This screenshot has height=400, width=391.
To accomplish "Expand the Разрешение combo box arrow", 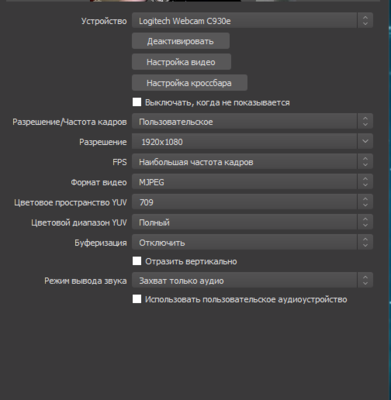I will pos(365,142).
